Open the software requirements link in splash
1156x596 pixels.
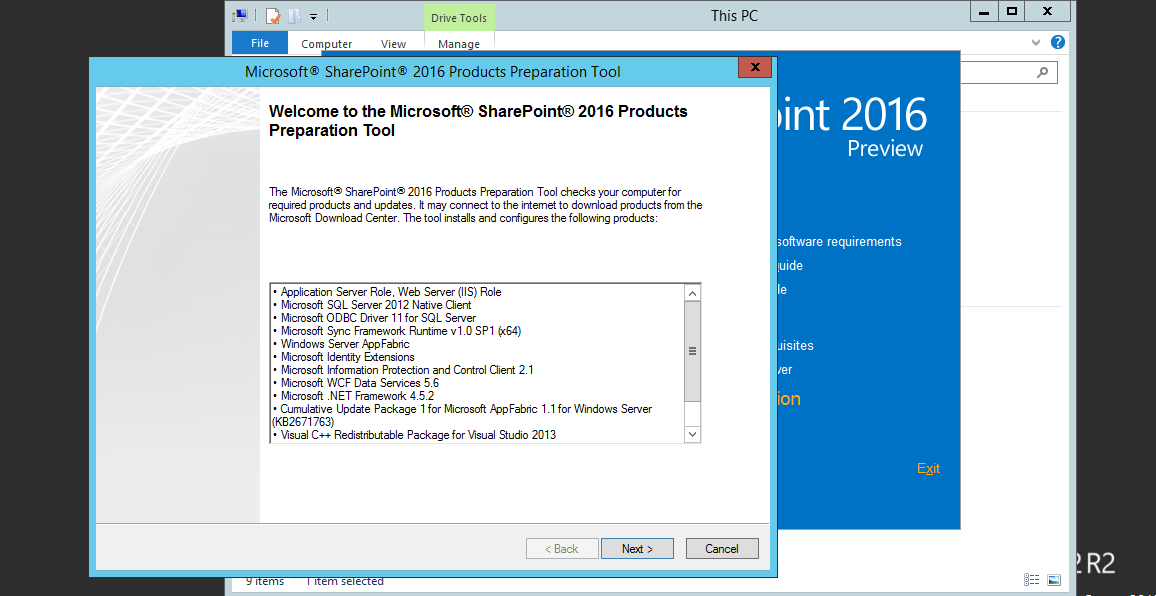840,241
